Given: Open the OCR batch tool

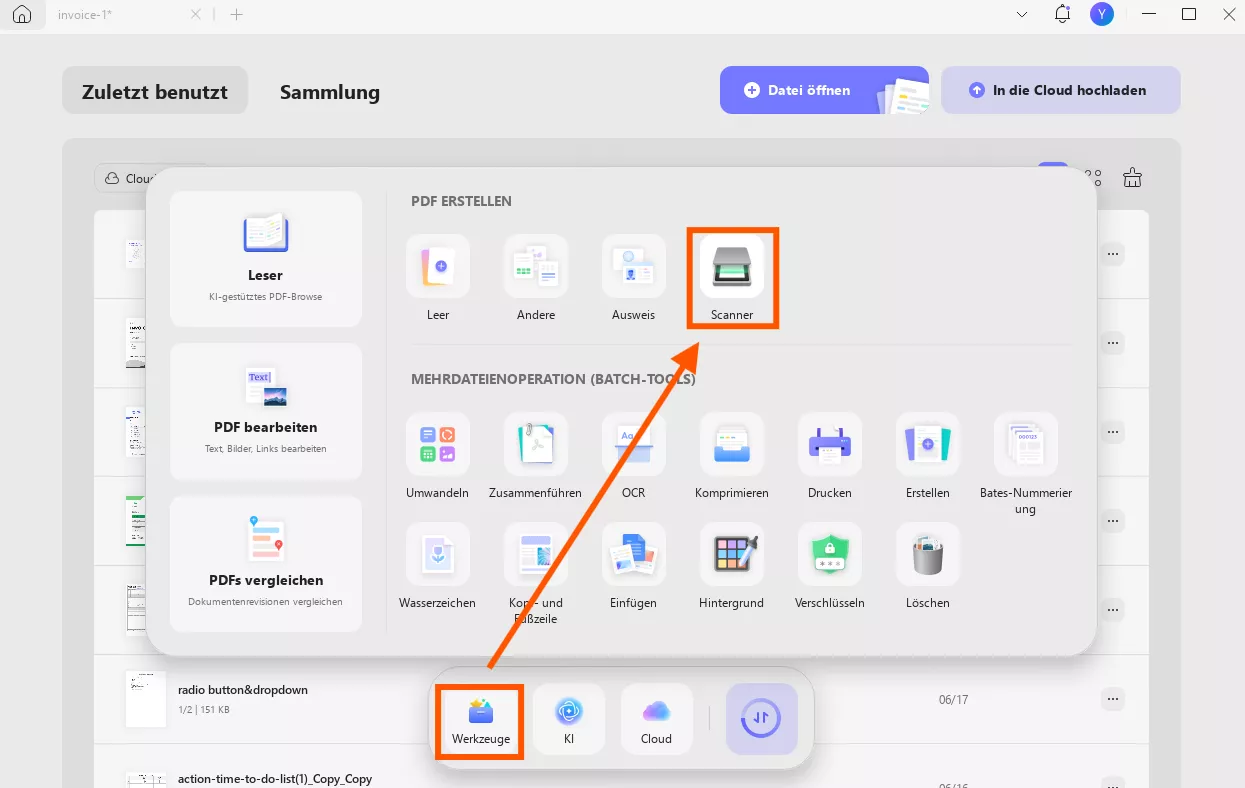Looking at the screenshot, I should click(x=634, y=456).
